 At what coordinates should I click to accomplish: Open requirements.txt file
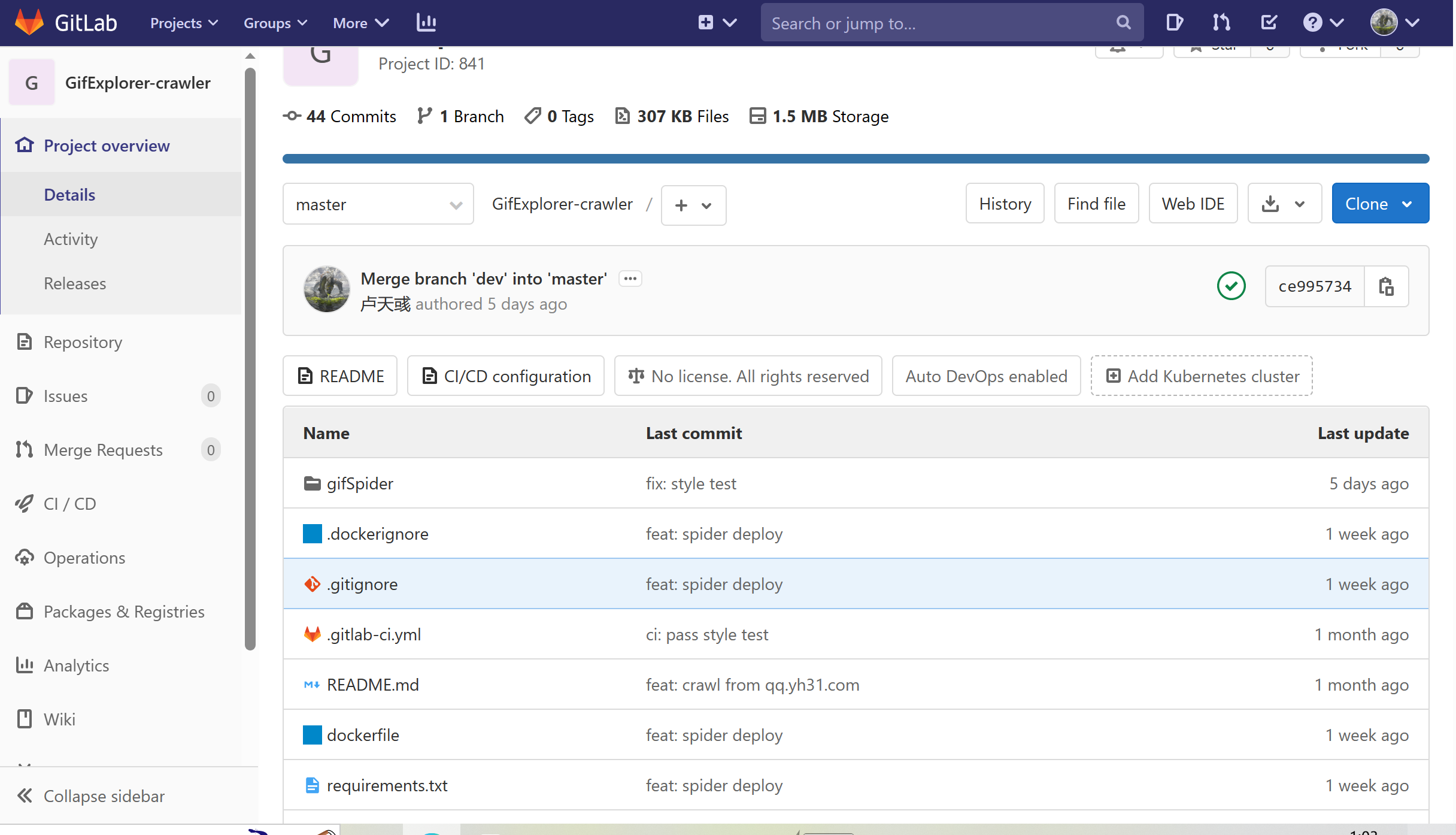coord(387,785)
